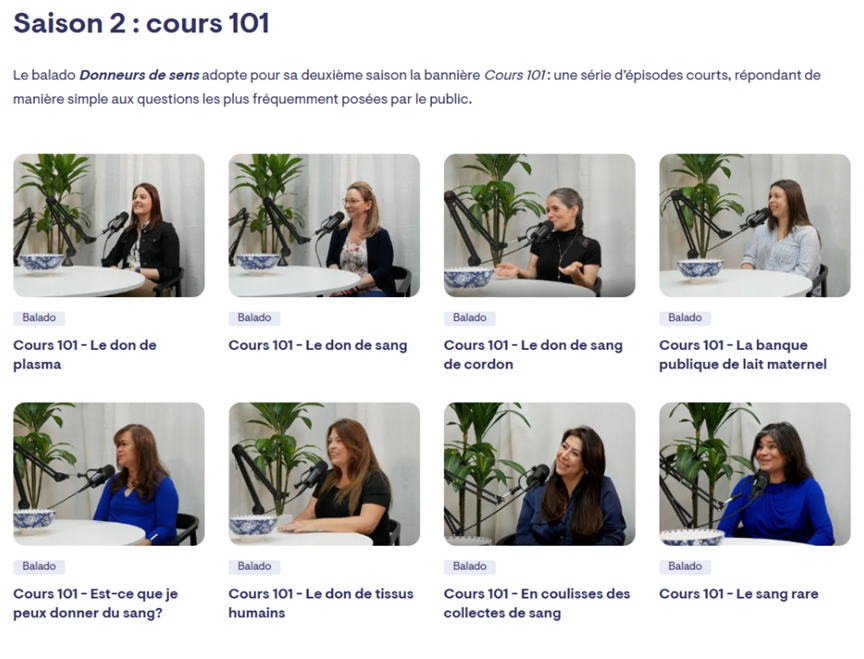Open the Le don de tissus humains thumbnail
The image size is (864, 659).
coord(324,474)
